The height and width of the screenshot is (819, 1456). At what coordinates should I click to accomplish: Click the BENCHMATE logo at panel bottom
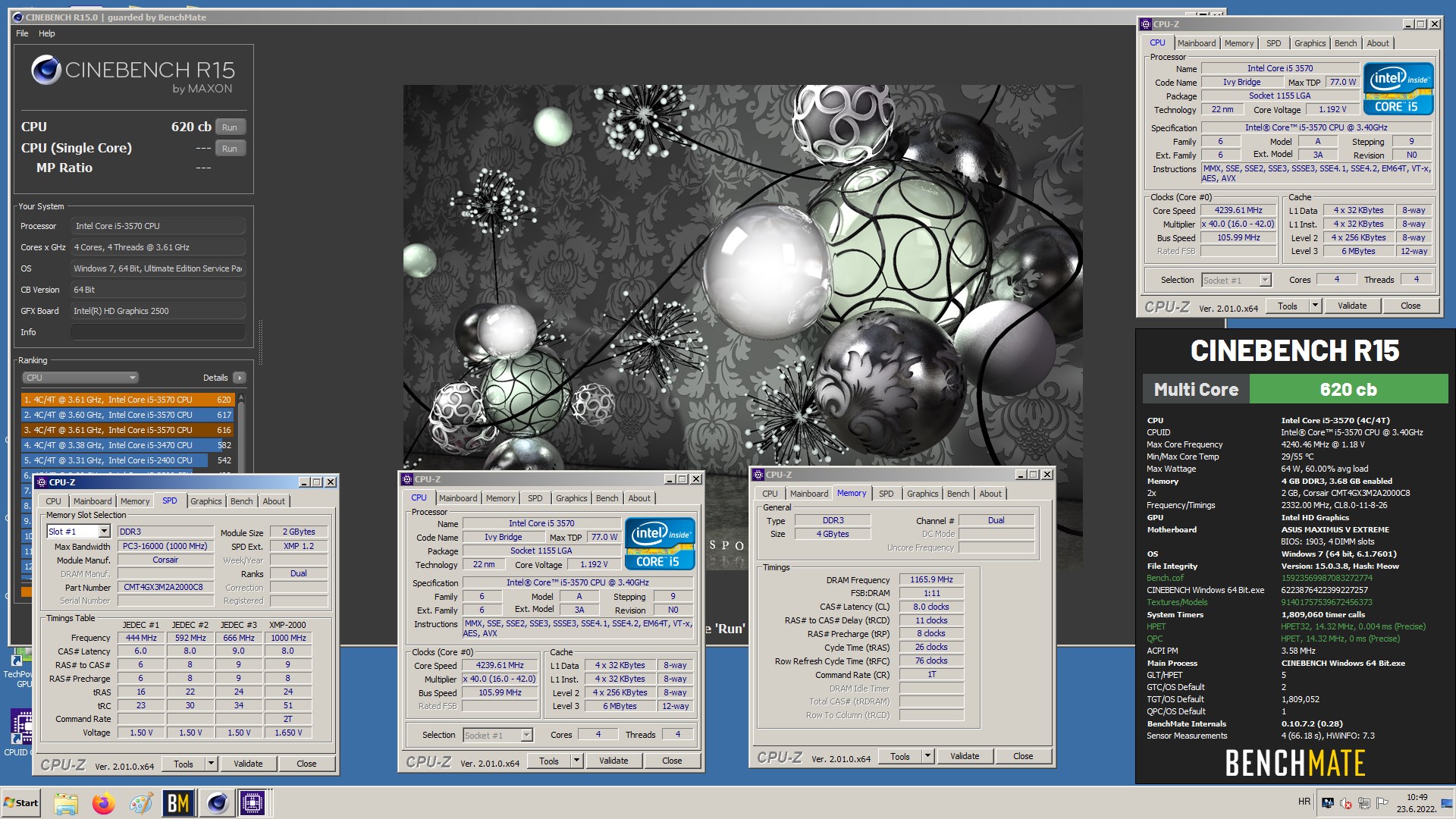click(x=1295, y=763)
